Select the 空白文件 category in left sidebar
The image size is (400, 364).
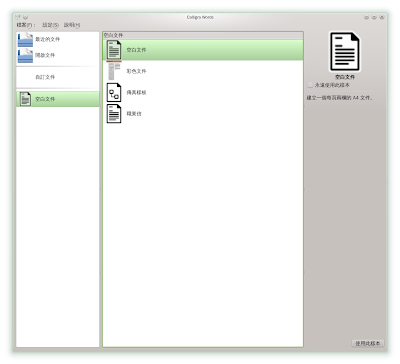click(58, 99)
